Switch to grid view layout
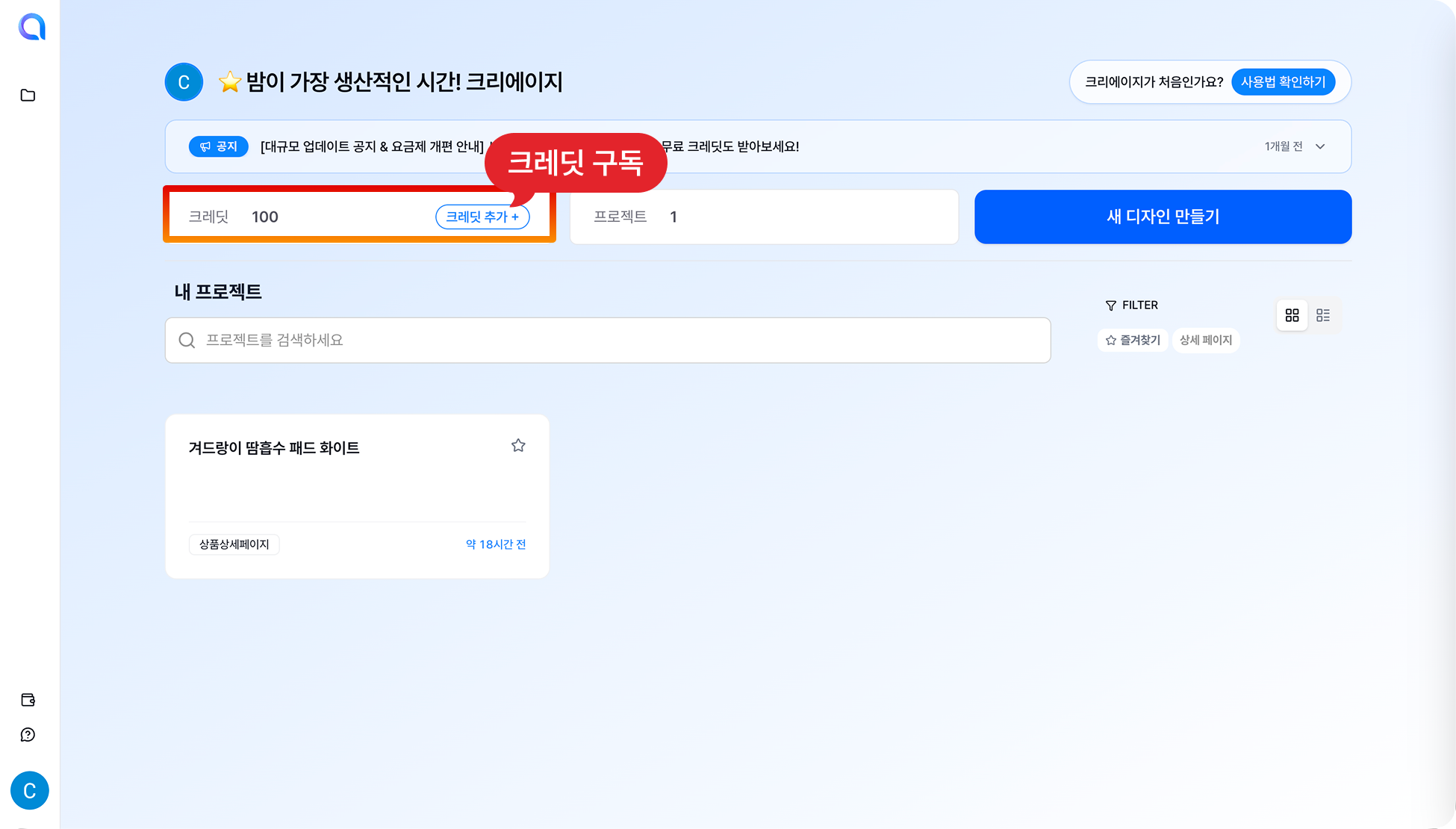This screenshot has height=829, width=1456. point(1292,315)
